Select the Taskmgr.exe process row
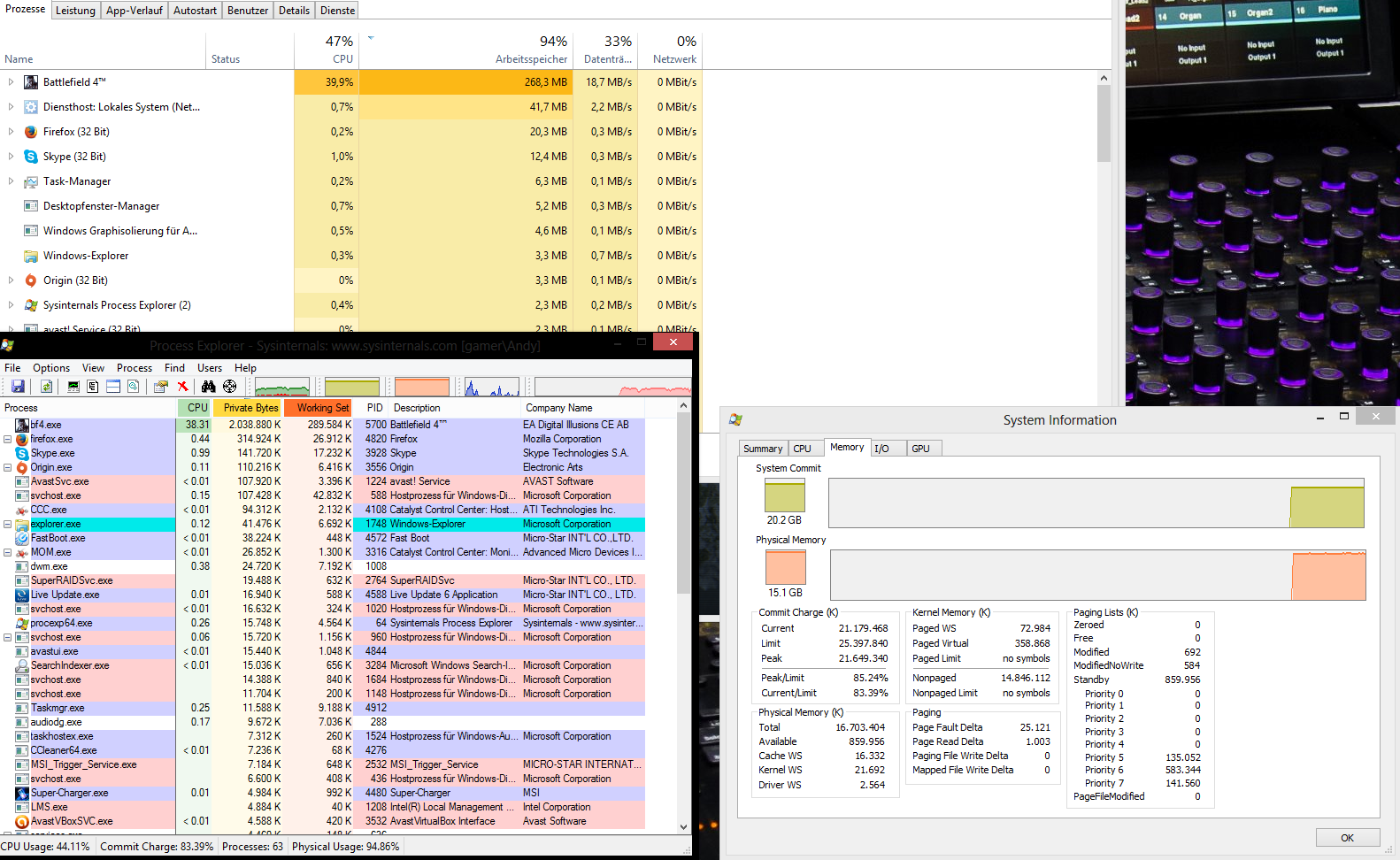Viewport: 1400px width, 860px height. click(322, 708)
